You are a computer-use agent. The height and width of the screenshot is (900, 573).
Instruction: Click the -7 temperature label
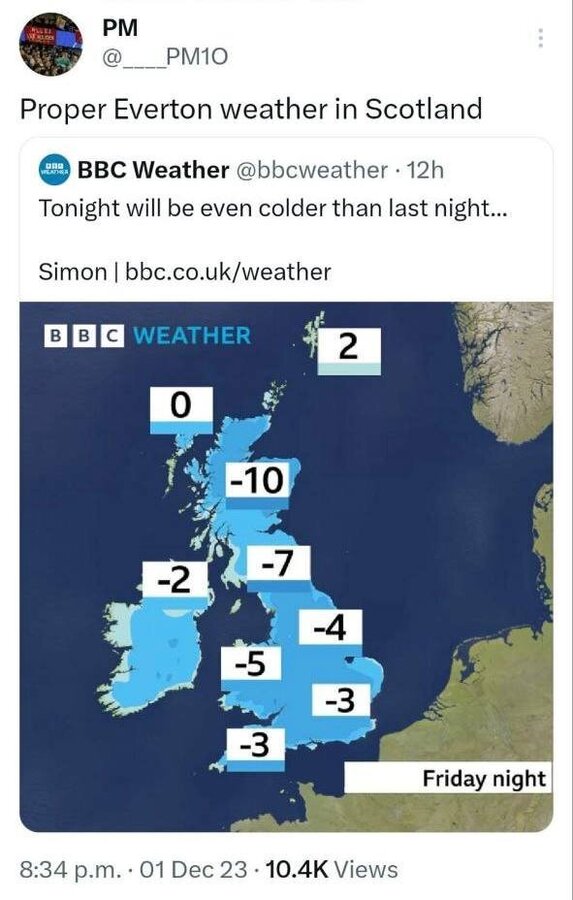(278, 569)
